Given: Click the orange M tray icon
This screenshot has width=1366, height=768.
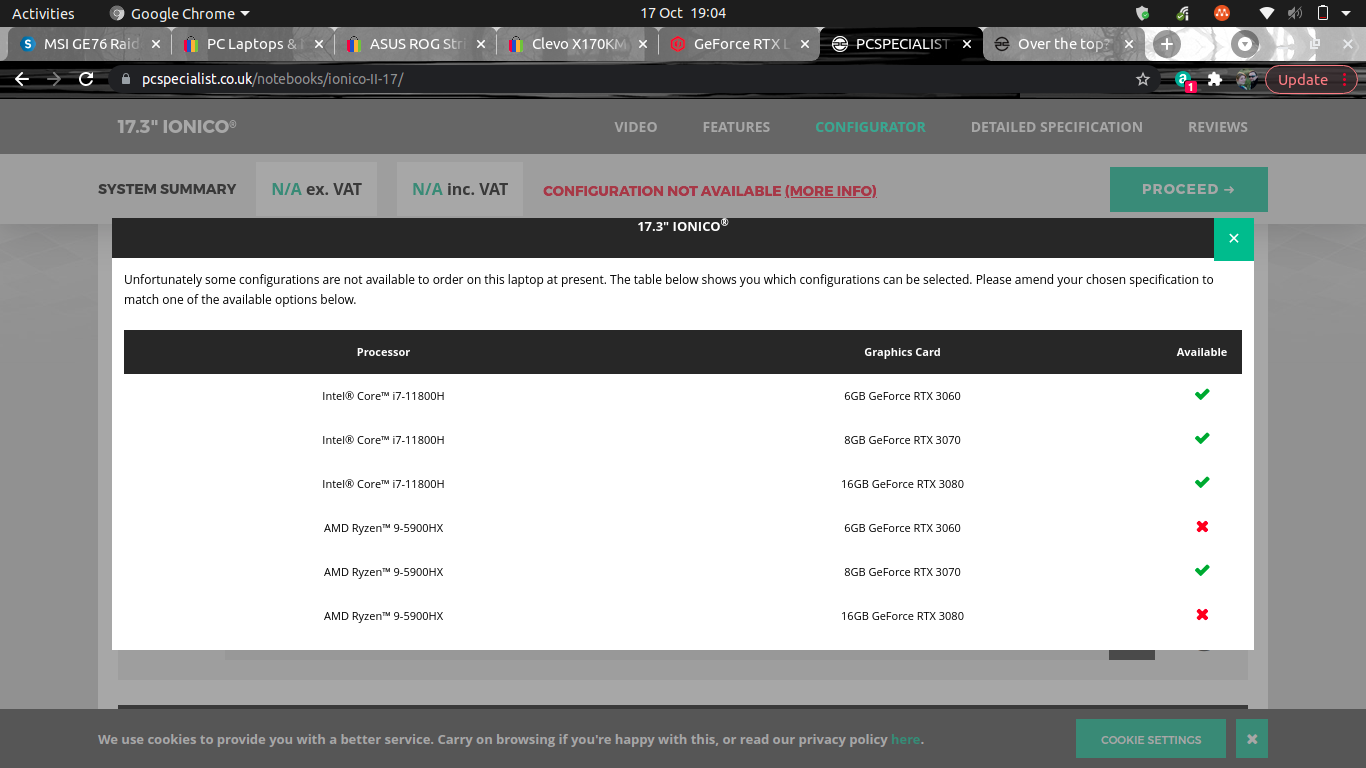Looking at the screenshot, I should pyautogui.click(x=1221, y=13).
